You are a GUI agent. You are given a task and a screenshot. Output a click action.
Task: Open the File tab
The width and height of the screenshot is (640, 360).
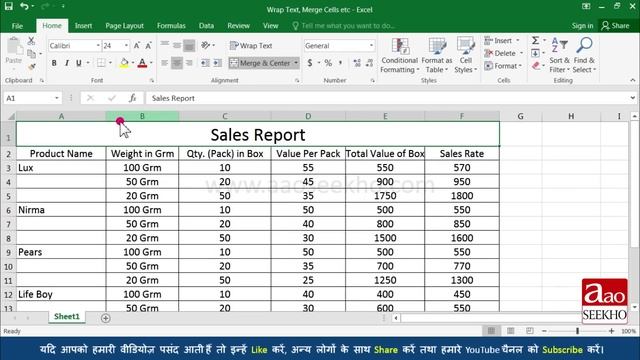tap(17, 26)
